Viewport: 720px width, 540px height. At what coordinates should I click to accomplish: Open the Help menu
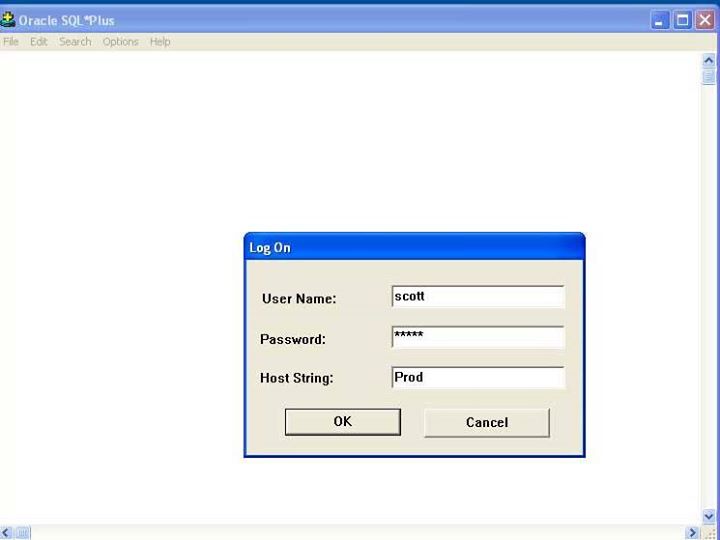click(160, 42)
